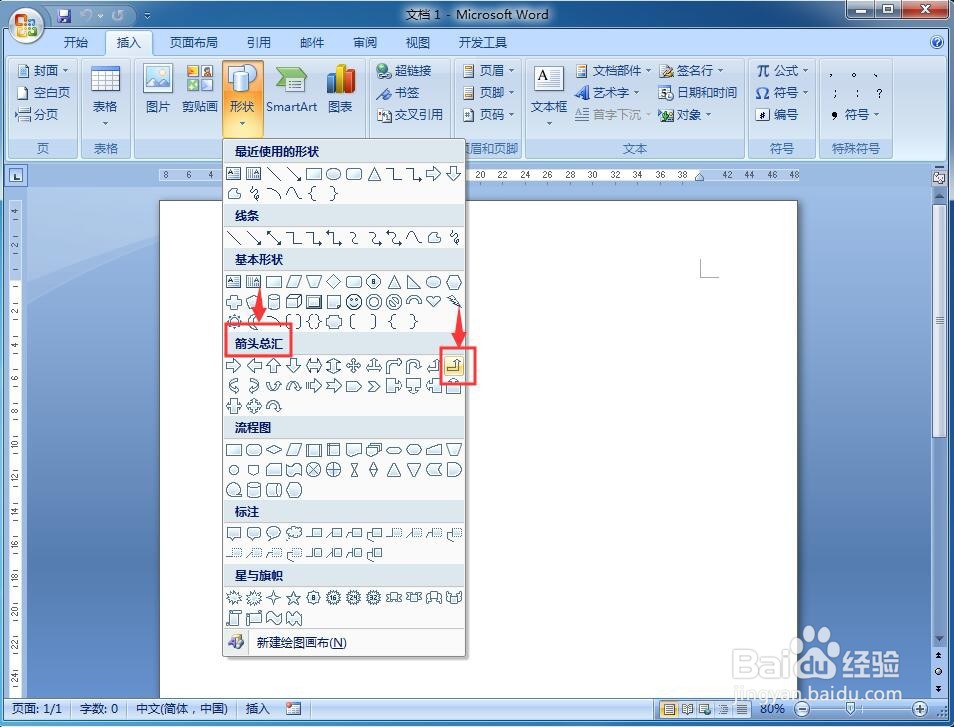954x727 pixels.
Task: Switch to Draft view
Action: coord(741,709)
